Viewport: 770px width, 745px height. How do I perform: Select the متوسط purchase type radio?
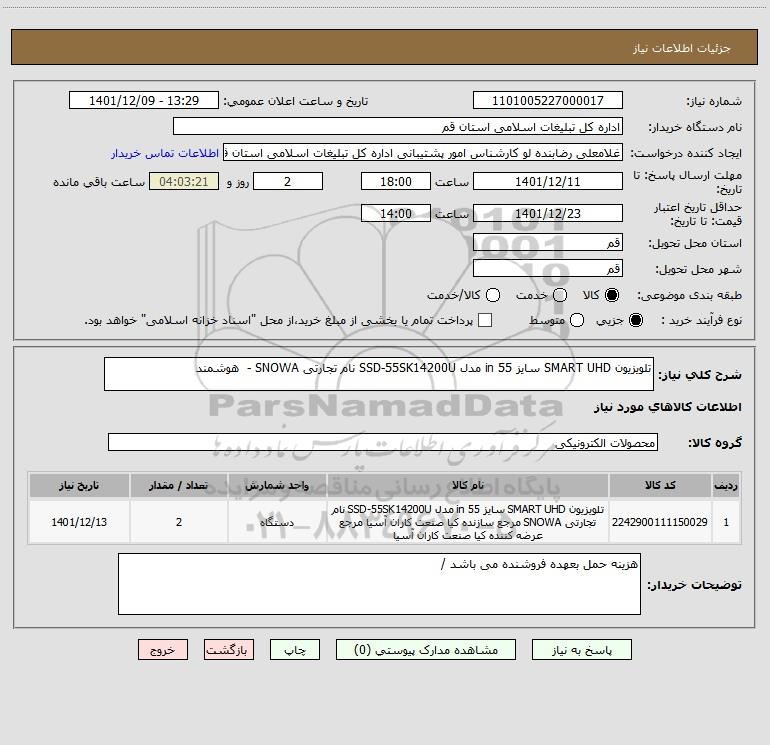[x=577, y=321]
